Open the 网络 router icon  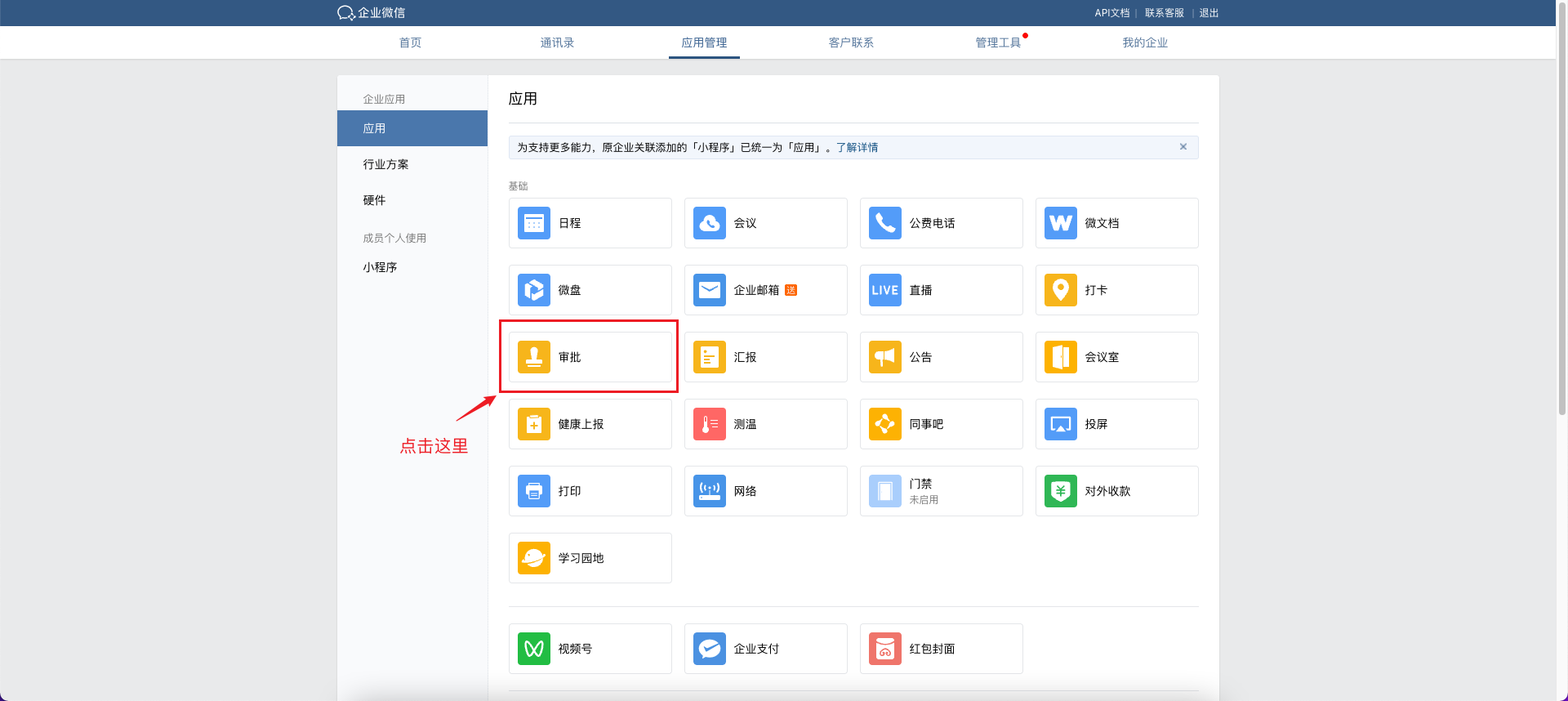point(710,491)
